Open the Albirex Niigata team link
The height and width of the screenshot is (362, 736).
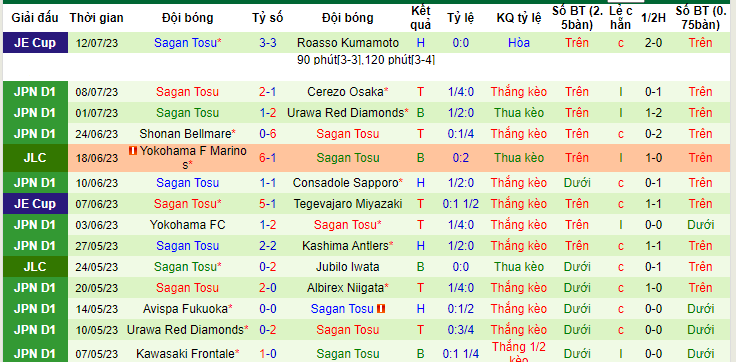pos(345,288)
